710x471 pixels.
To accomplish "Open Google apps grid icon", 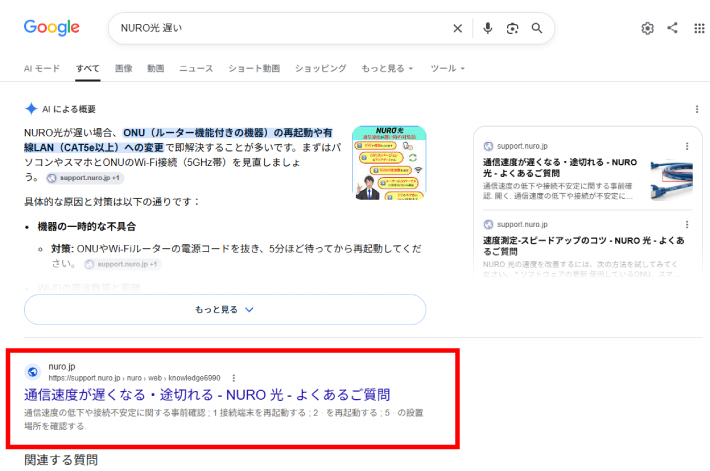I will 699,29.
